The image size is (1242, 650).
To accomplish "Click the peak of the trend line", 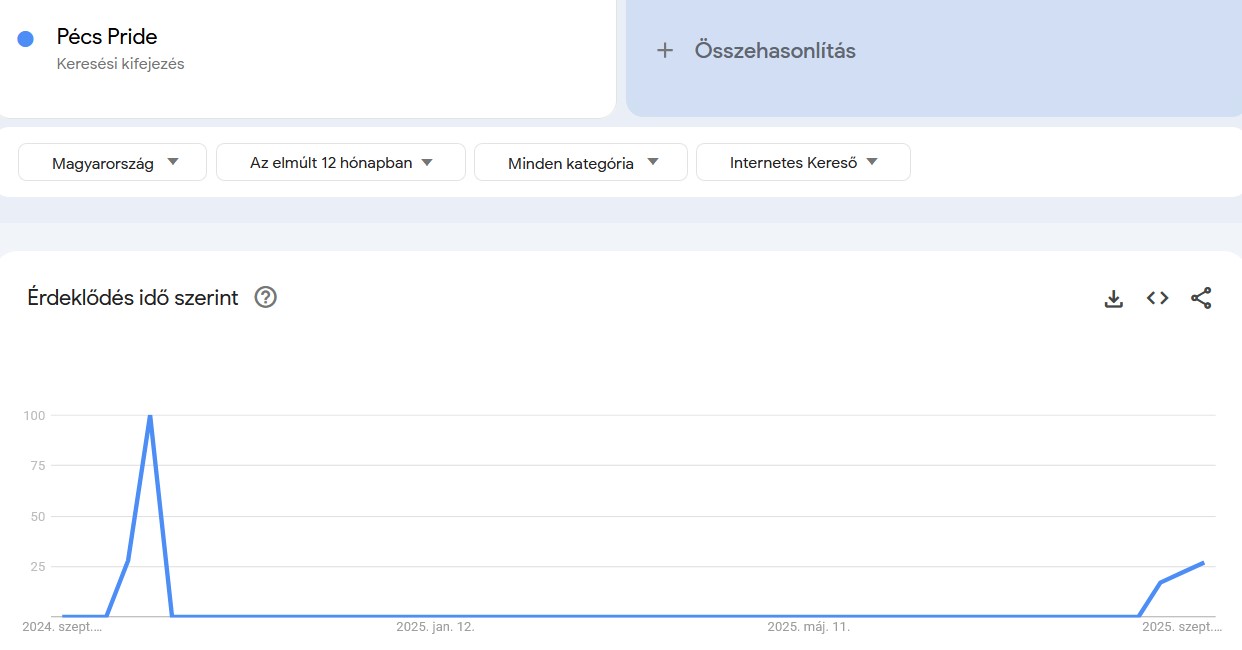I will pyautogui.click(x=149, y=417).
